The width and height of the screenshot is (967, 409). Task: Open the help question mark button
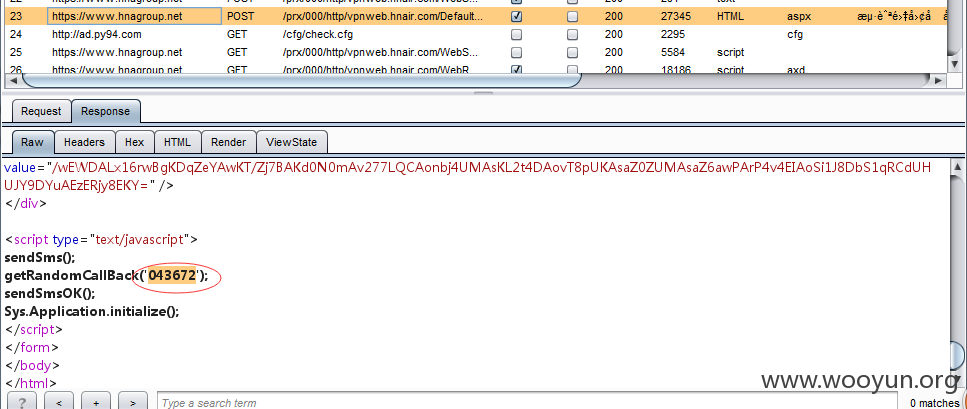click(22, 401)
